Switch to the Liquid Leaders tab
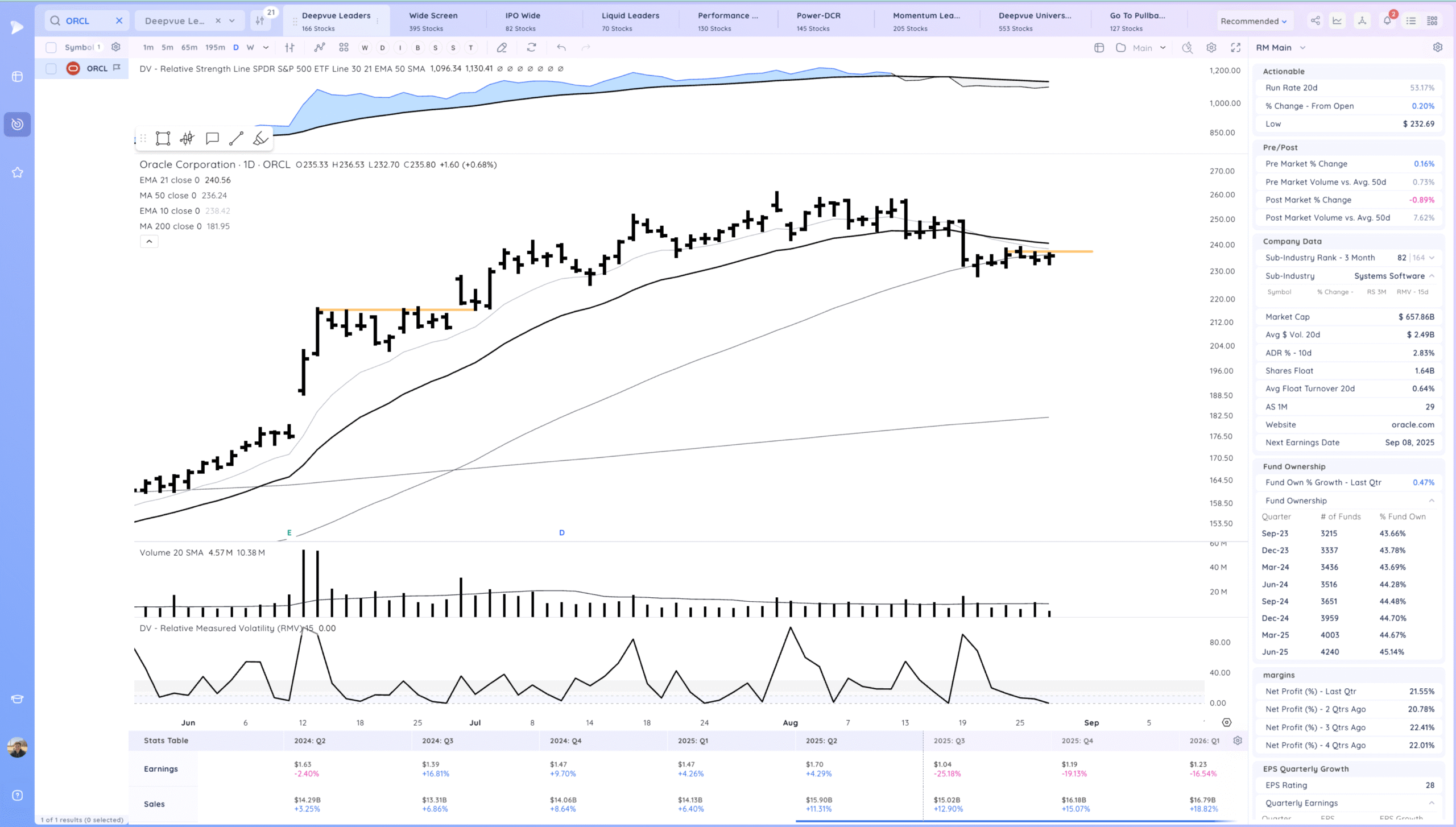 pos(630,21)
